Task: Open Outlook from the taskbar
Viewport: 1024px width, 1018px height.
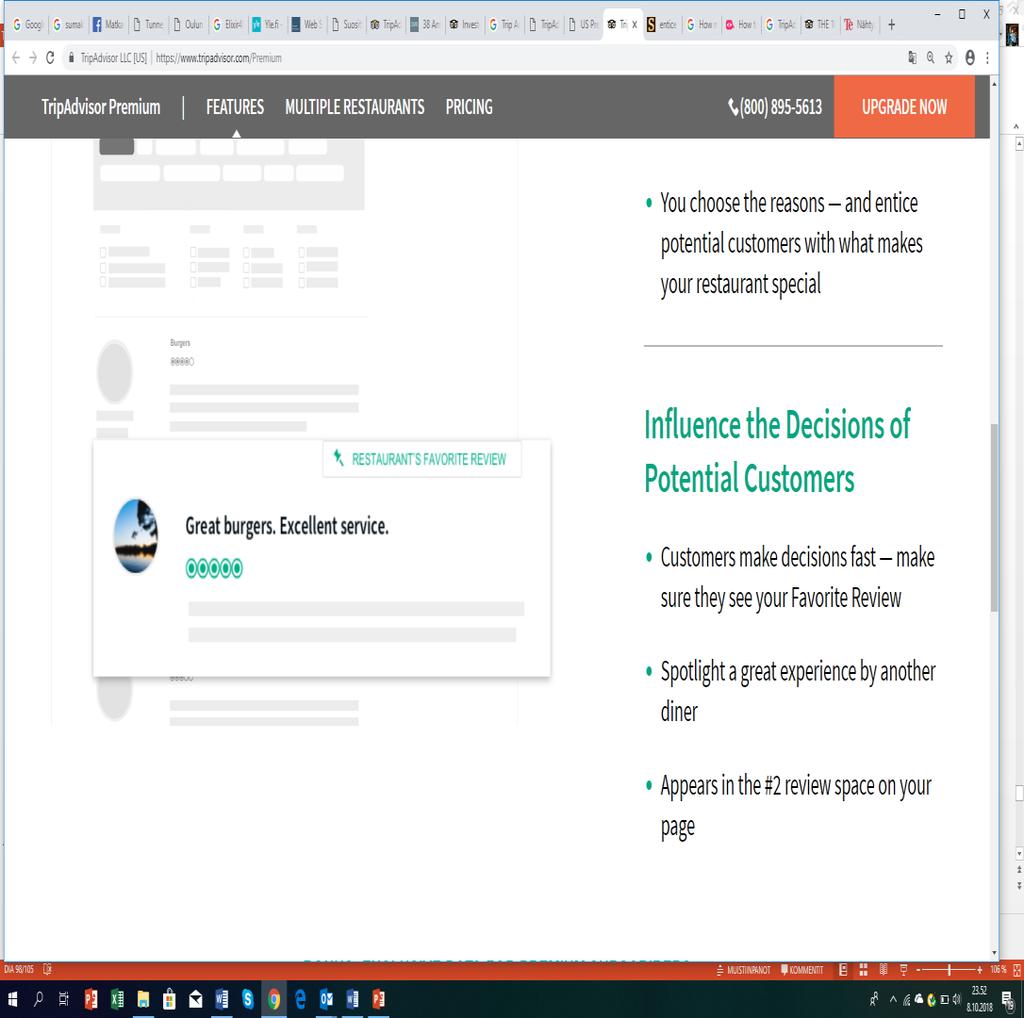Action: tap(326, 999)
